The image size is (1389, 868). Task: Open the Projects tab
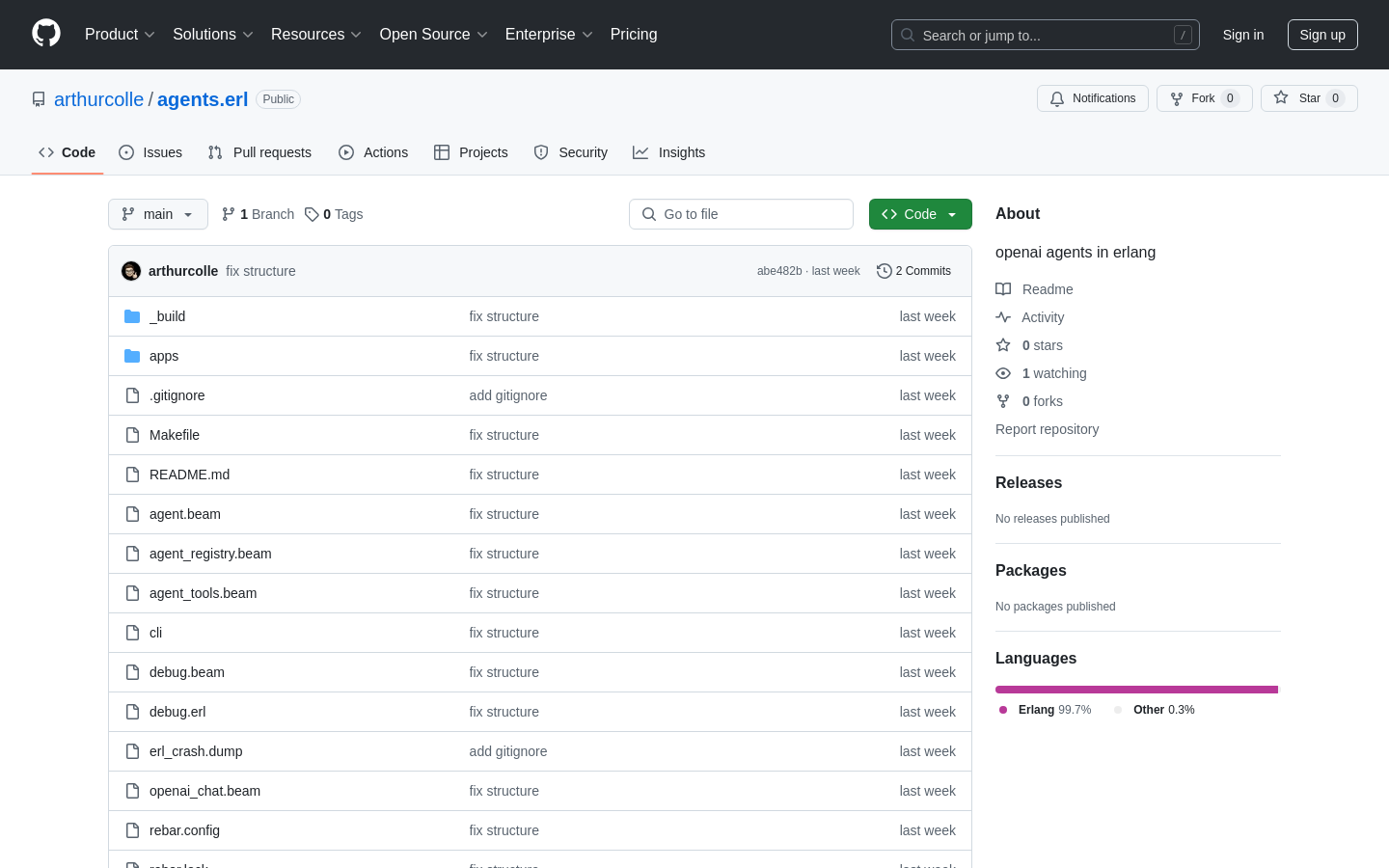[x=471, y=152]
